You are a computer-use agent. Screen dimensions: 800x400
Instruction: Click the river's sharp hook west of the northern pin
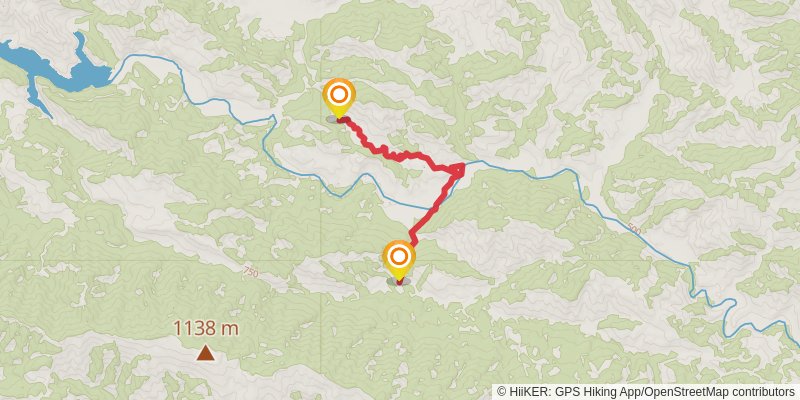pos(273,119)
